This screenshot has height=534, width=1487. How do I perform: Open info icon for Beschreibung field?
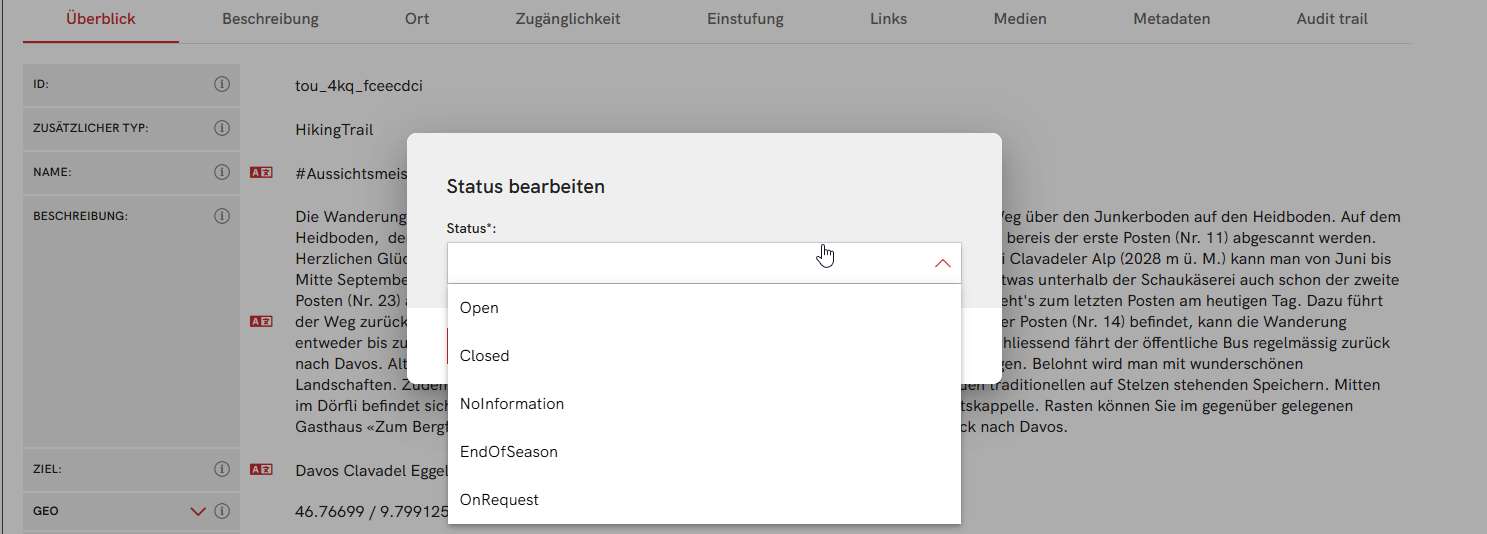tap(222, 215)
